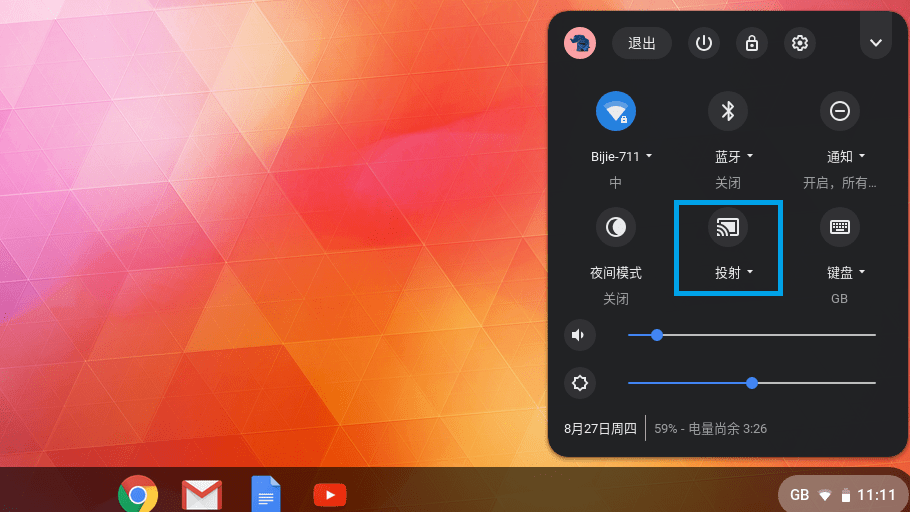
Task: Click the 夜间模式 label
Action: [x=616, y=272]
